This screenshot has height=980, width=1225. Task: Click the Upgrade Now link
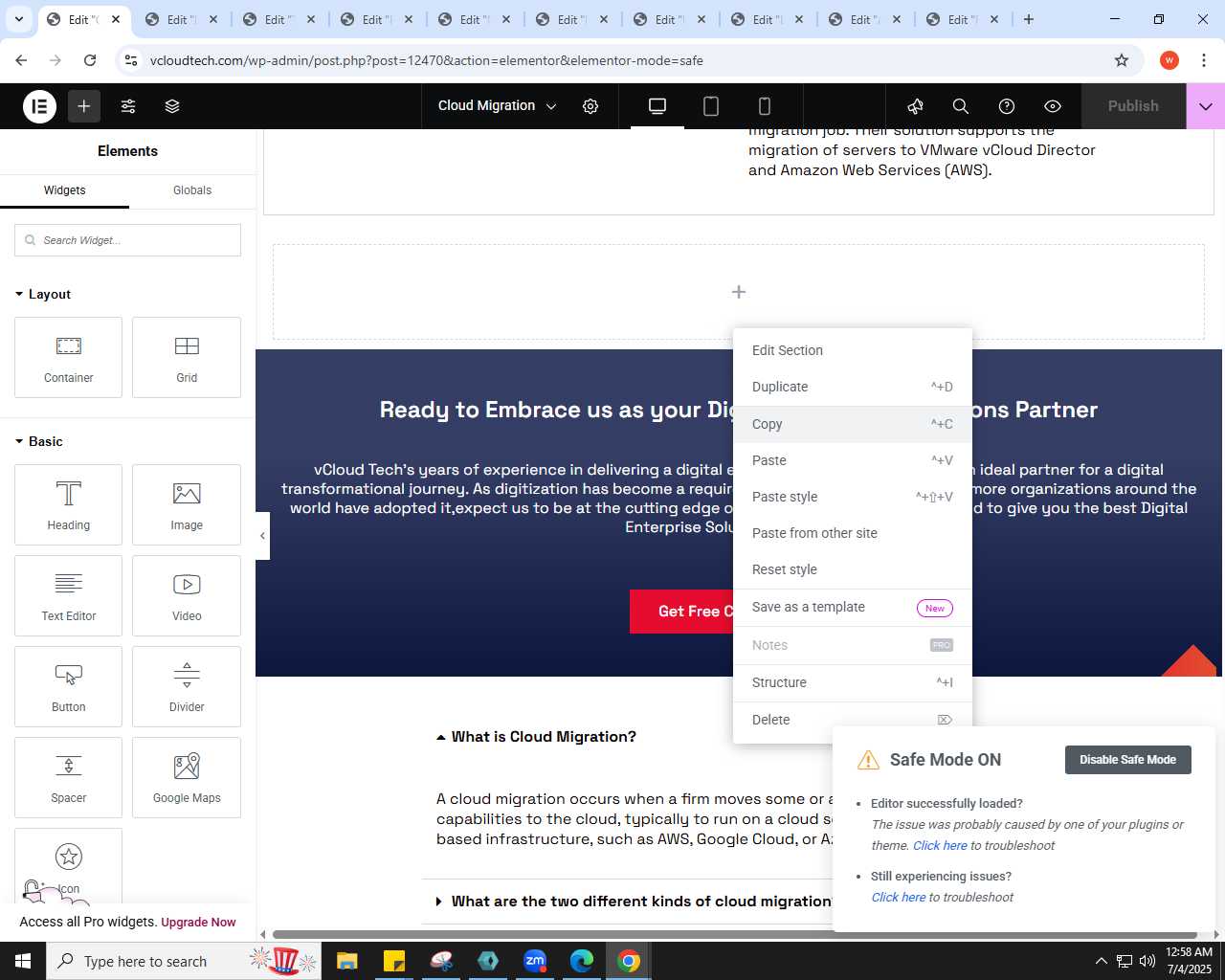pyautogui.click(x=198, y=923)
